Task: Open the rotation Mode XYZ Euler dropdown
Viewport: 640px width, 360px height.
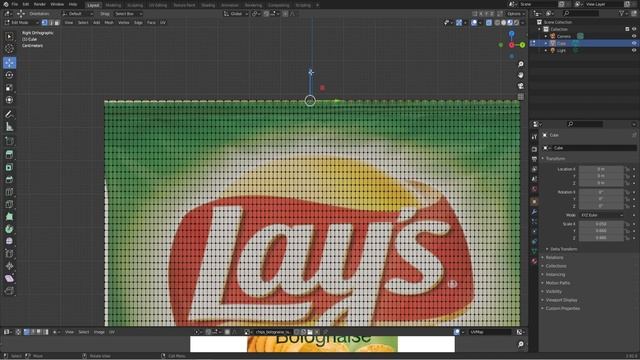Action: pyautogui.click(x=602, y=215)
